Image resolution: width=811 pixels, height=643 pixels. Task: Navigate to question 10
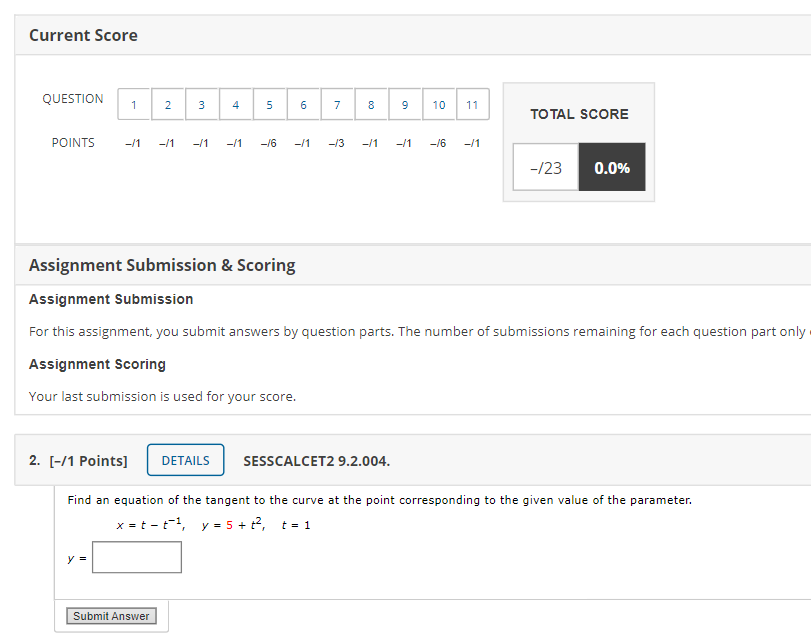[438, 104]
